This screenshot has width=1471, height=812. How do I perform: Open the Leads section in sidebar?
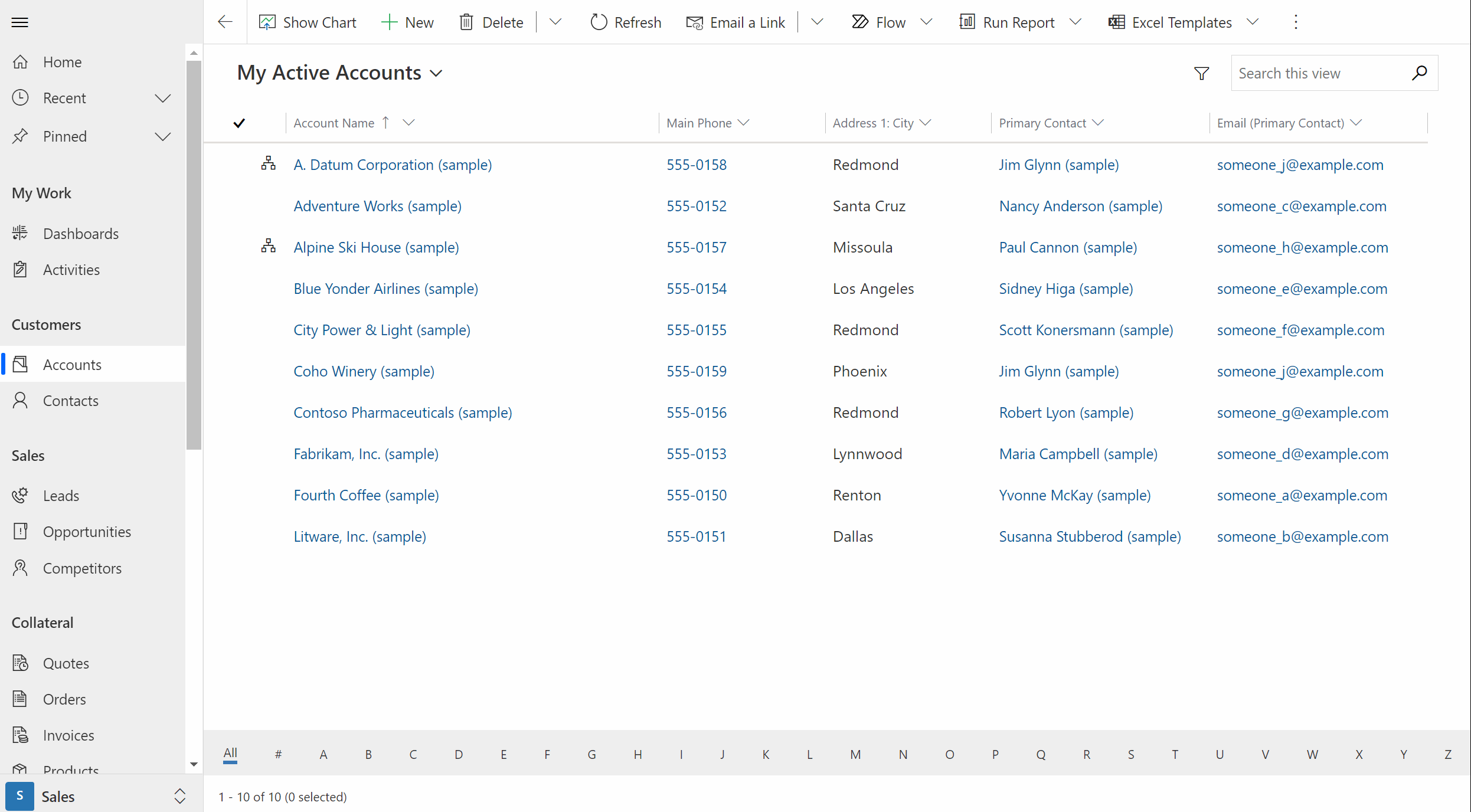coord(61,495)
